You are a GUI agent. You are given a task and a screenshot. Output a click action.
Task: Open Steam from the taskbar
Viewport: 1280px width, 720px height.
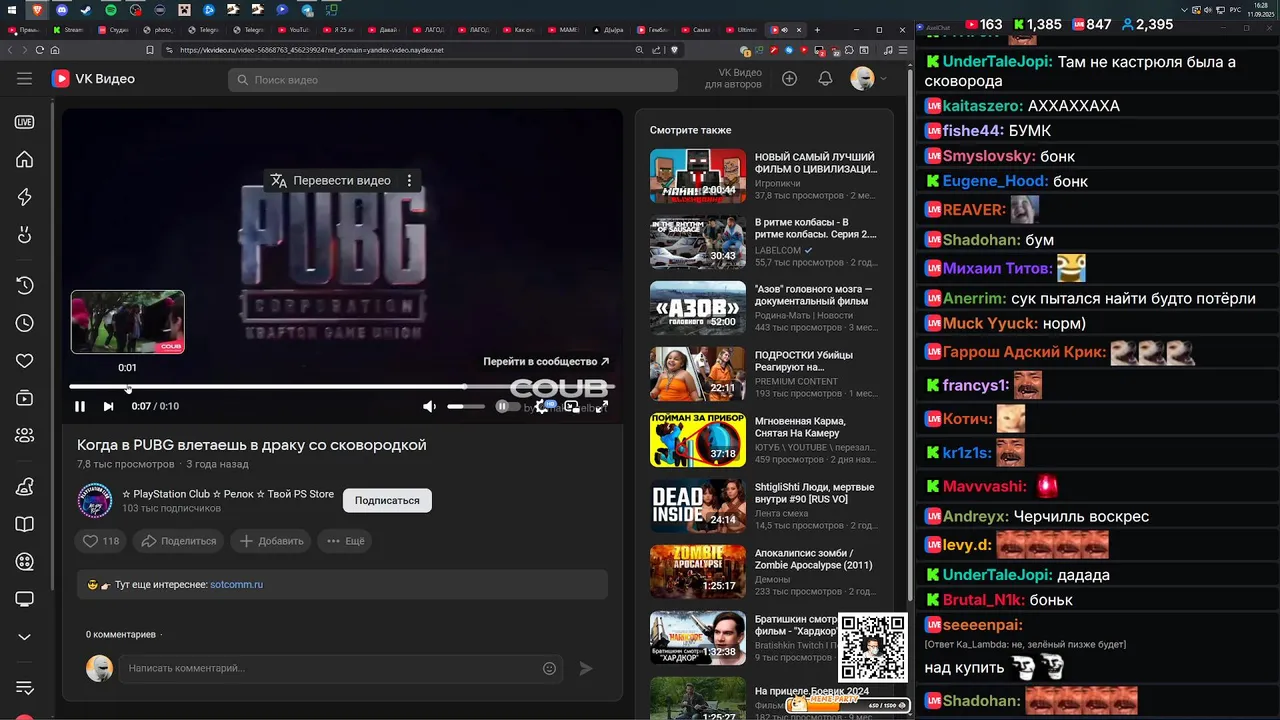click(x=86, y=9)
